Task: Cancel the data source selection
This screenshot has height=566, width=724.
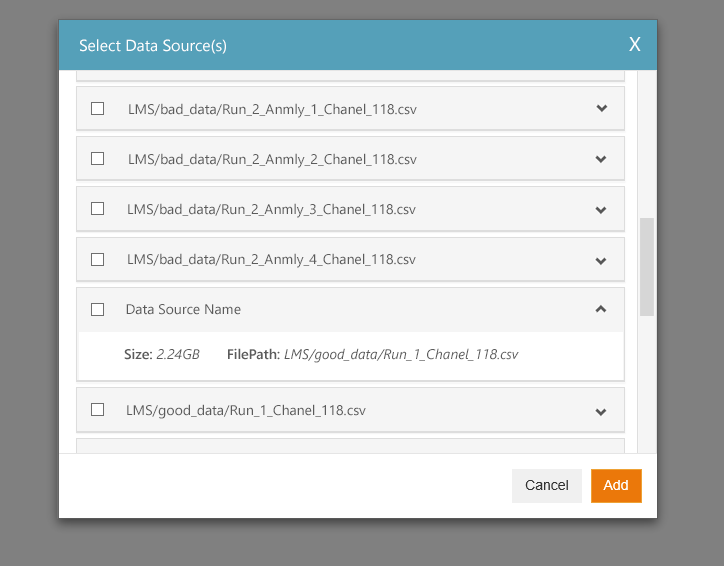Action: (x=547, y=486)
